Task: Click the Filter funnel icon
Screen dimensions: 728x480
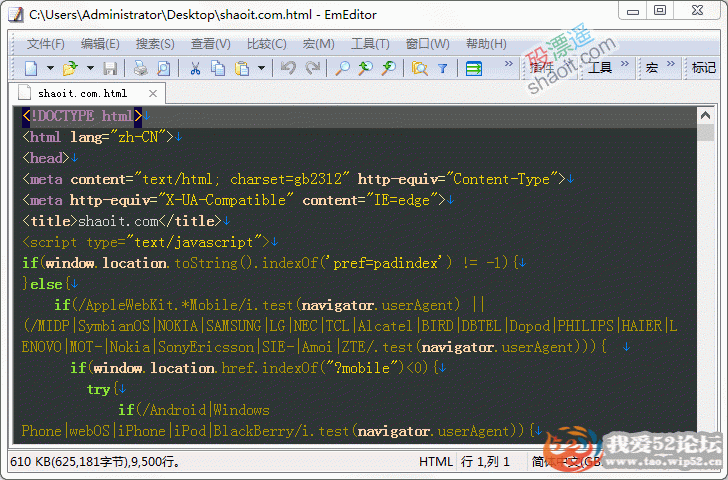Action: (442, 68)
